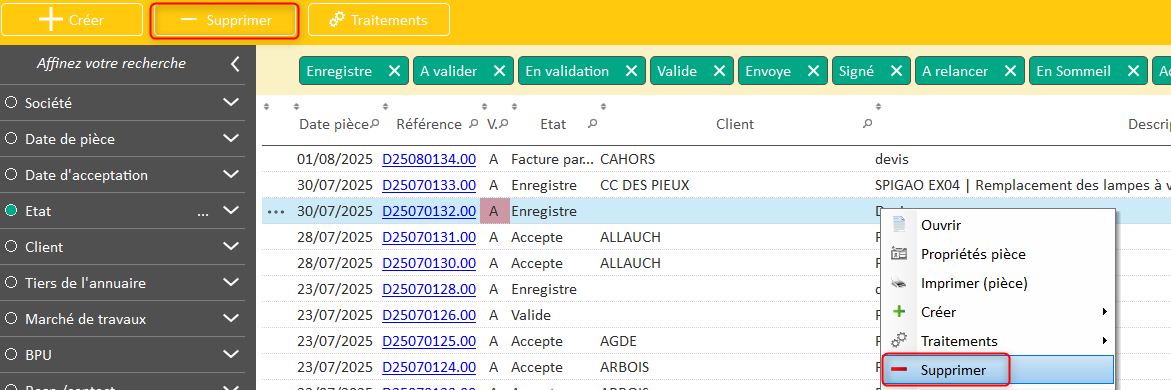Expand the Date d'acceptation filter section
This screenshot has height=390, width=1171.
click(x=232, y=175)
